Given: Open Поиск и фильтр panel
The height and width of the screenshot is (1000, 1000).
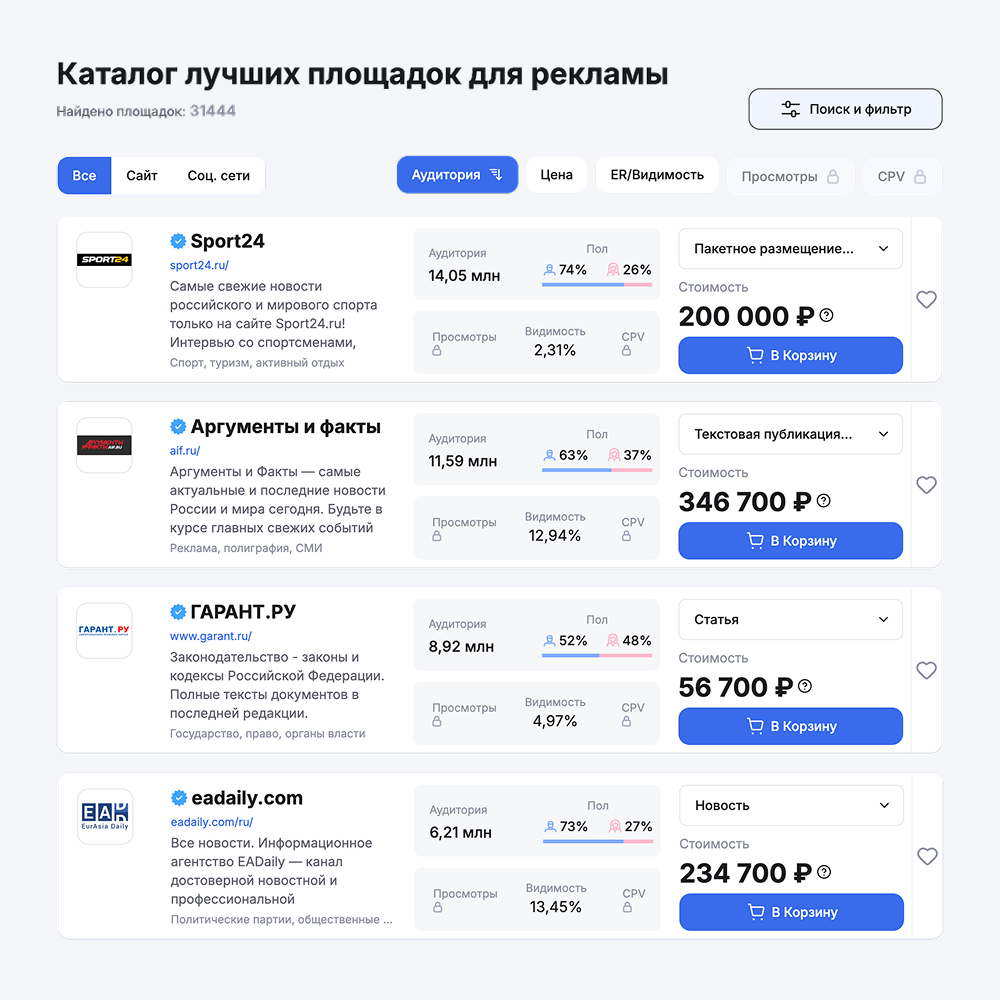Looking at the screenshot, I should coord(845,109).
